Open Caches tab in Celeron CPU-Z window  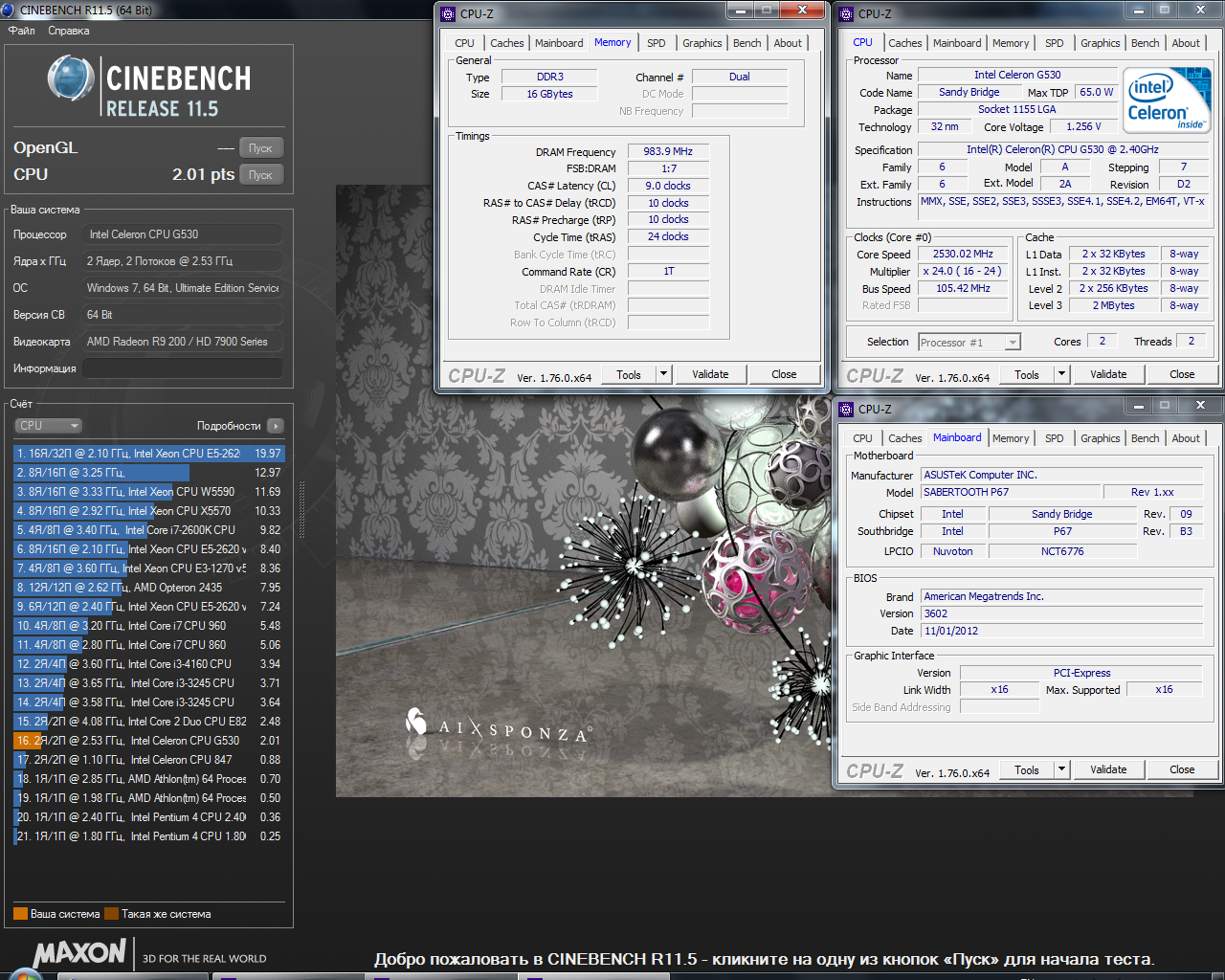(x=905, y=43)
